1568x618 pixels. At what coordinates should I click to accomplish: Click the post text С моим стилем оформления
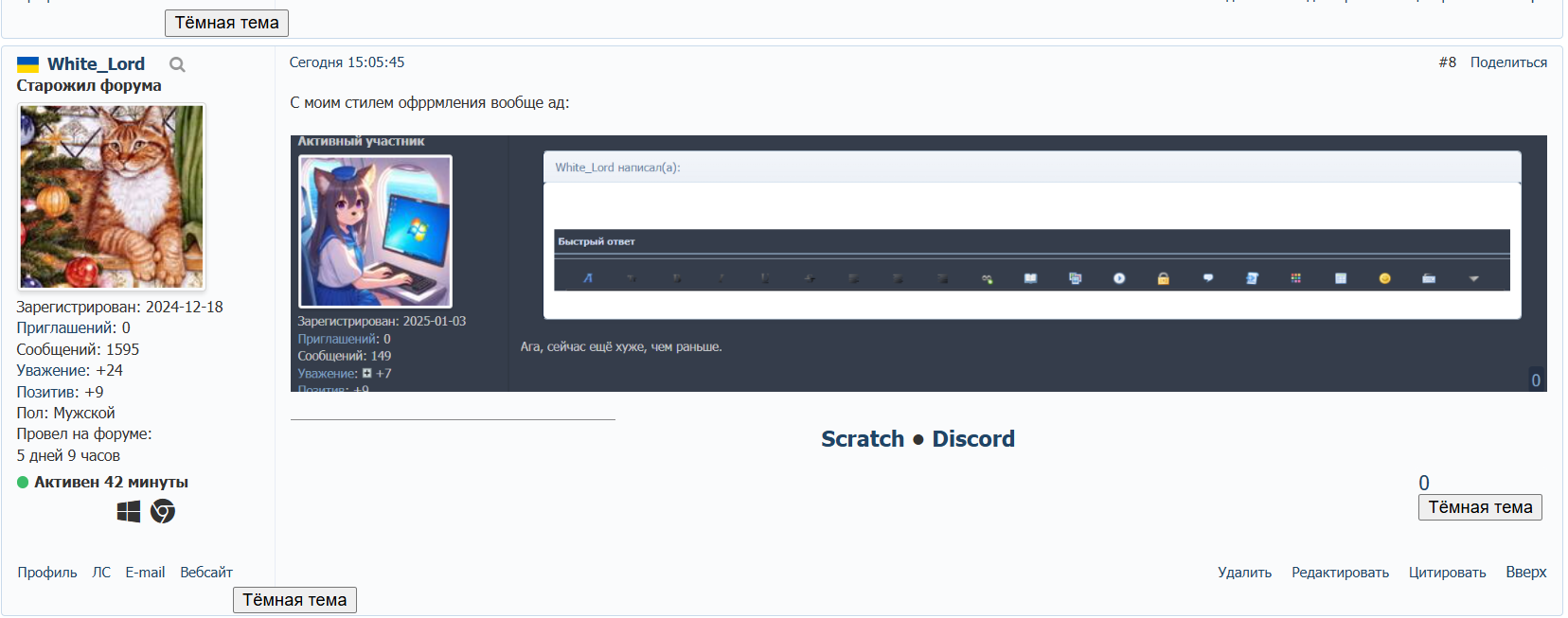[x=429, y=102]
